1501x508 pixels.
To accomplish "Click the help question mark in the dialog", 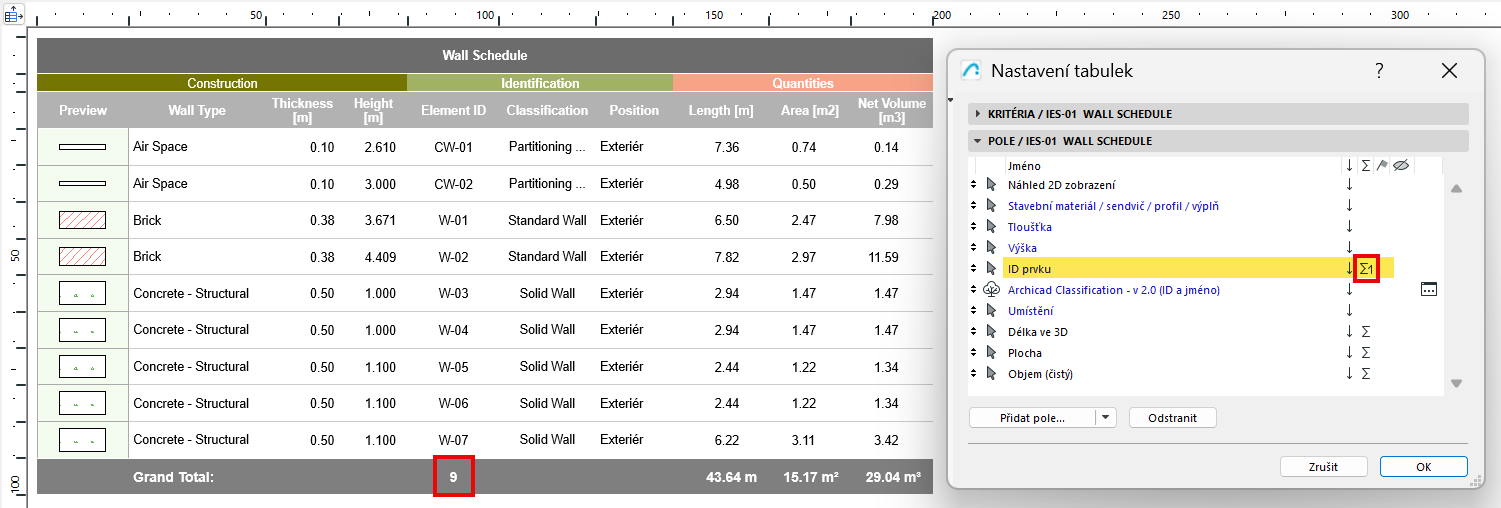I will (x=1379, y=71).
